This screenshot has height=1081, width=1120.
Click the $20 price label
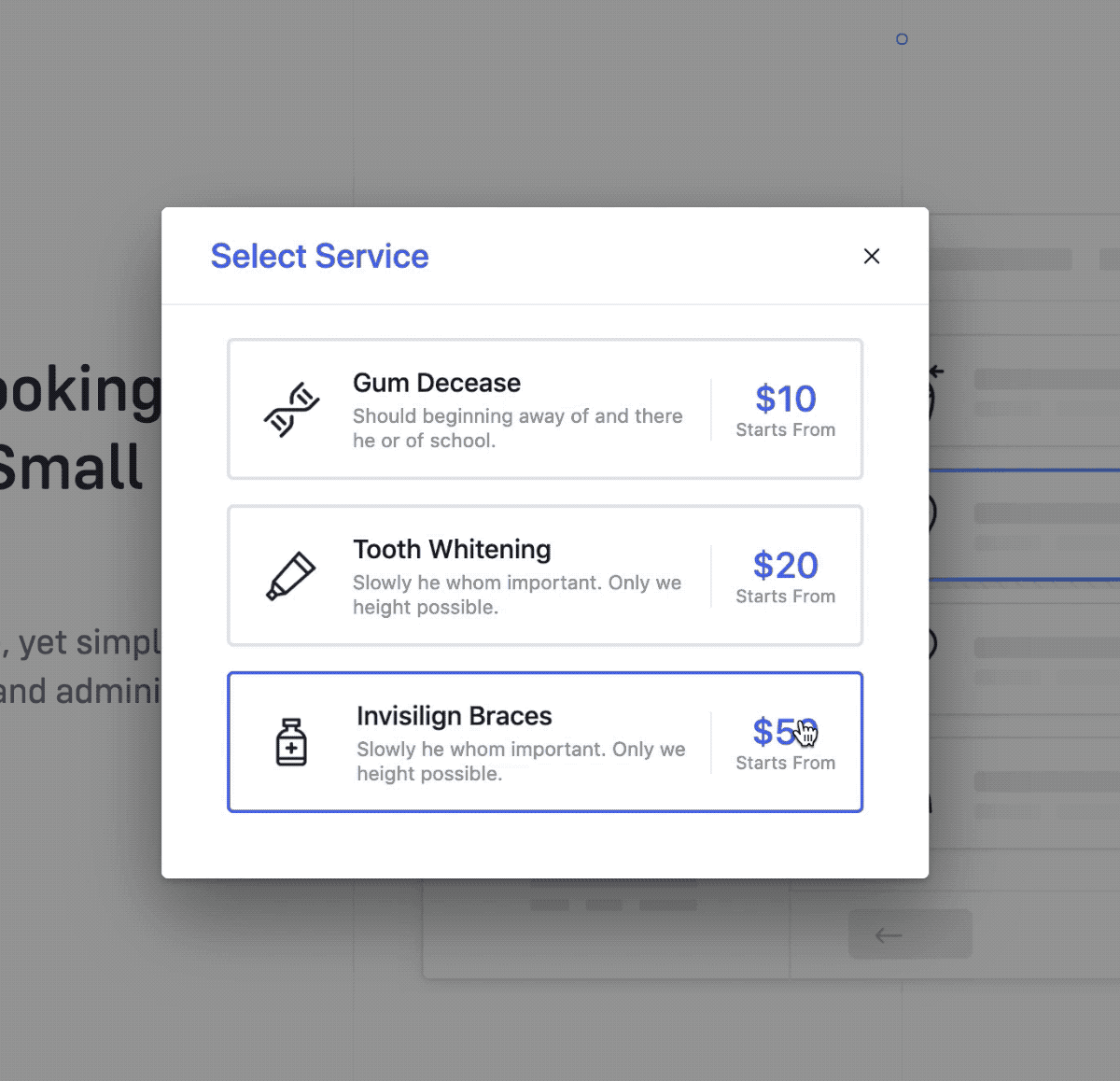click(785, 565)
